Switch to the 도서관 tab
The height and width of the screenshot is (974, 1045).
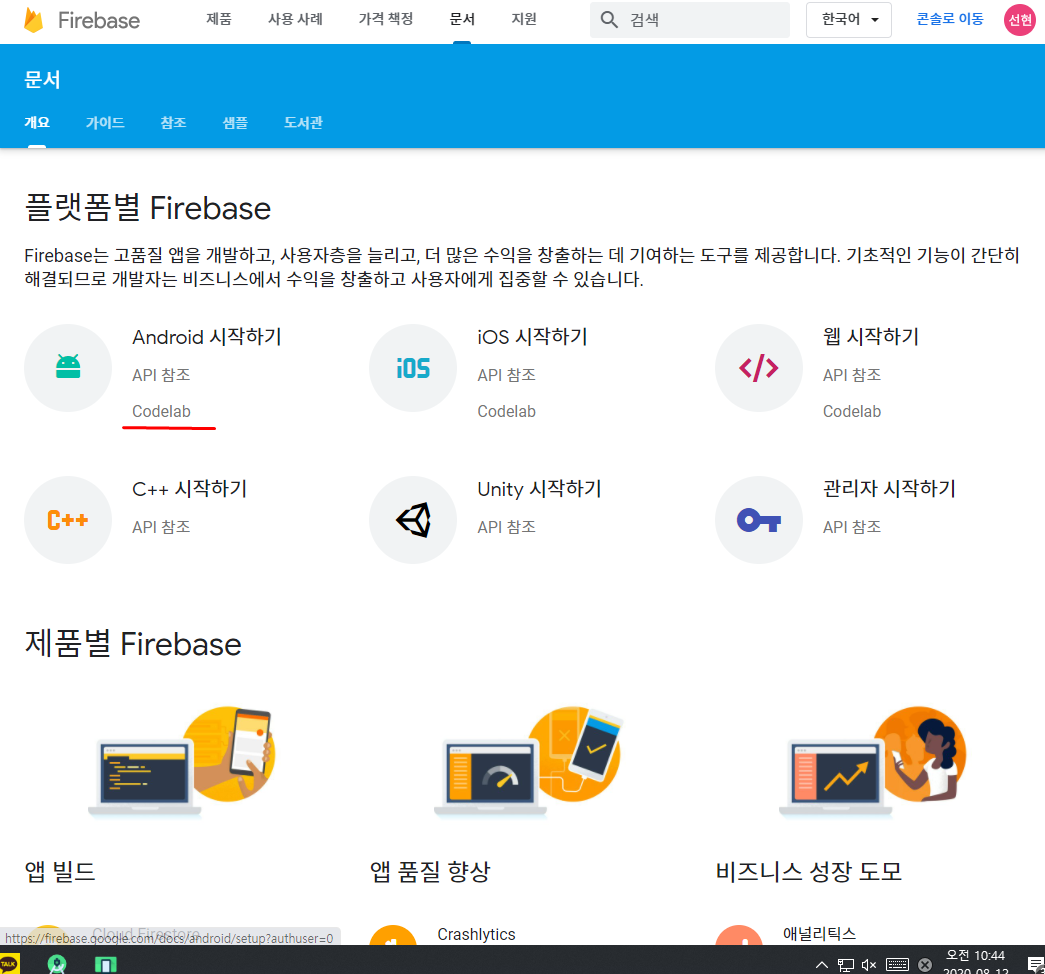[303, 123]
